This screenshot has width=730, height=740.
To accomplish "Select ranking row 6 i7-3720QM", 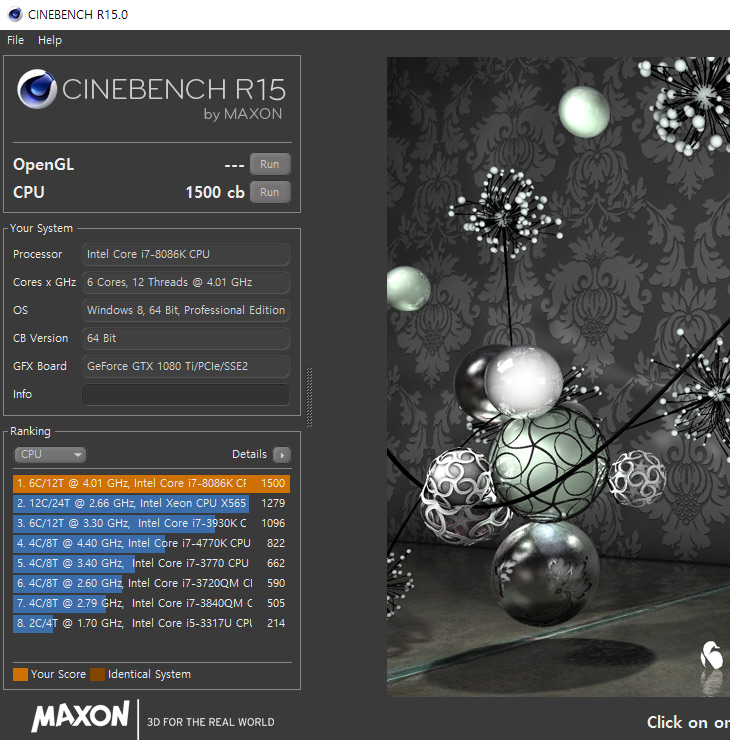I will [x=151, y=583].
